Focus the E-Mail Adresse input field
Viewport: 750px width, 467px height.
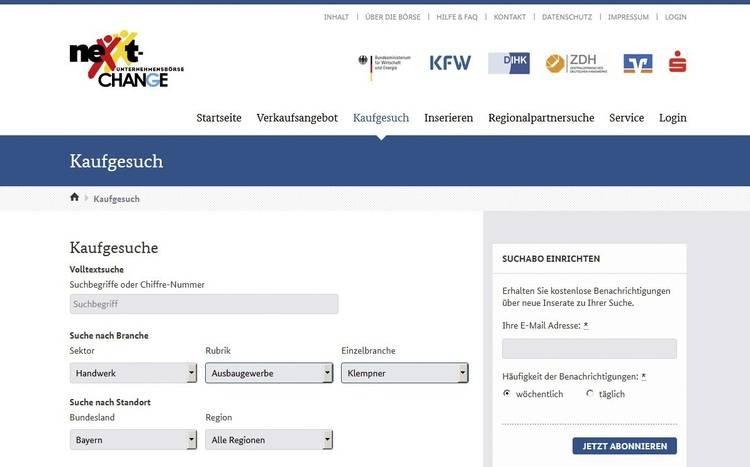[x=589, y=349]
